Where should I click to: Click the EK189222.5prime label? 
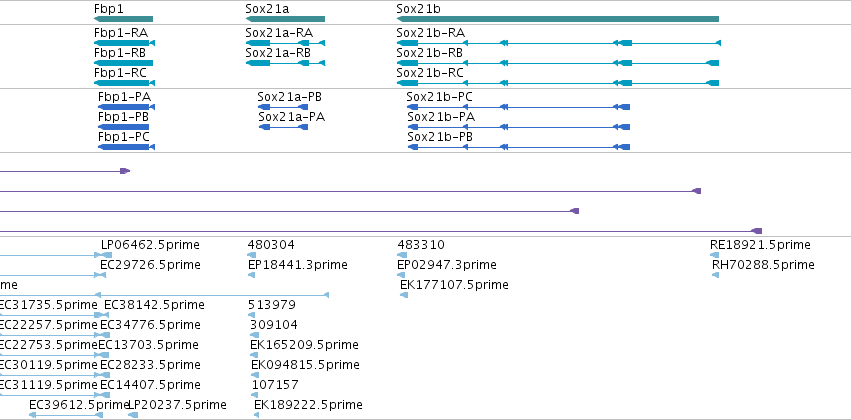pyautogui.click(x=308, y=405)
